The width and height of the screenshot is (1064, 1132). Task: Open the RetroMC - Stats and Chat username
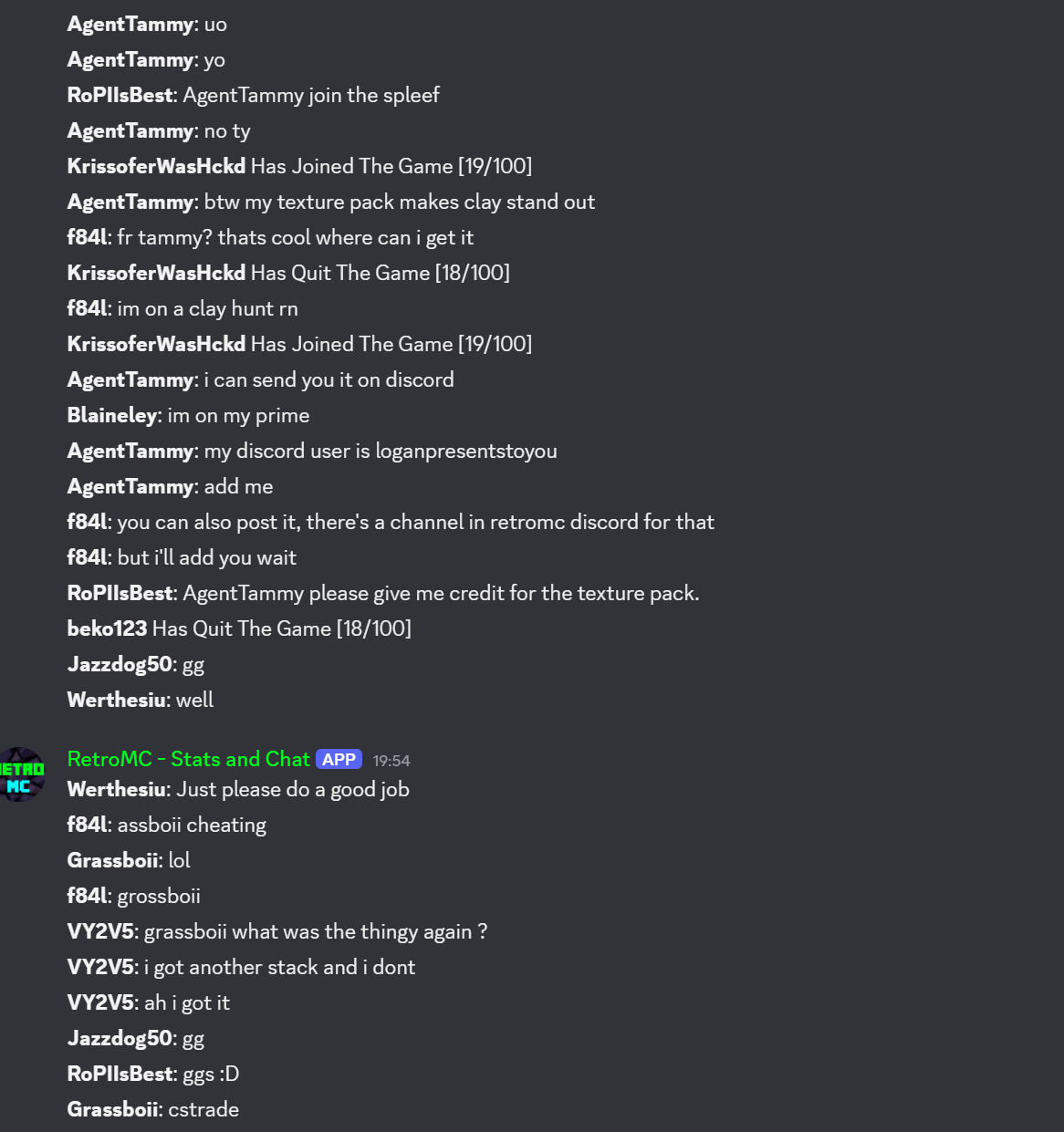188,759
